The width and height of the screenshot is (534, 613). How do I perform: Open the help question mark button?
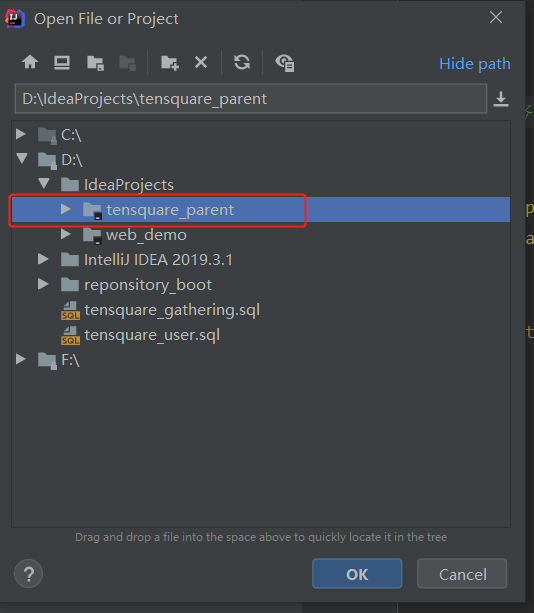[x=28, y=574]
